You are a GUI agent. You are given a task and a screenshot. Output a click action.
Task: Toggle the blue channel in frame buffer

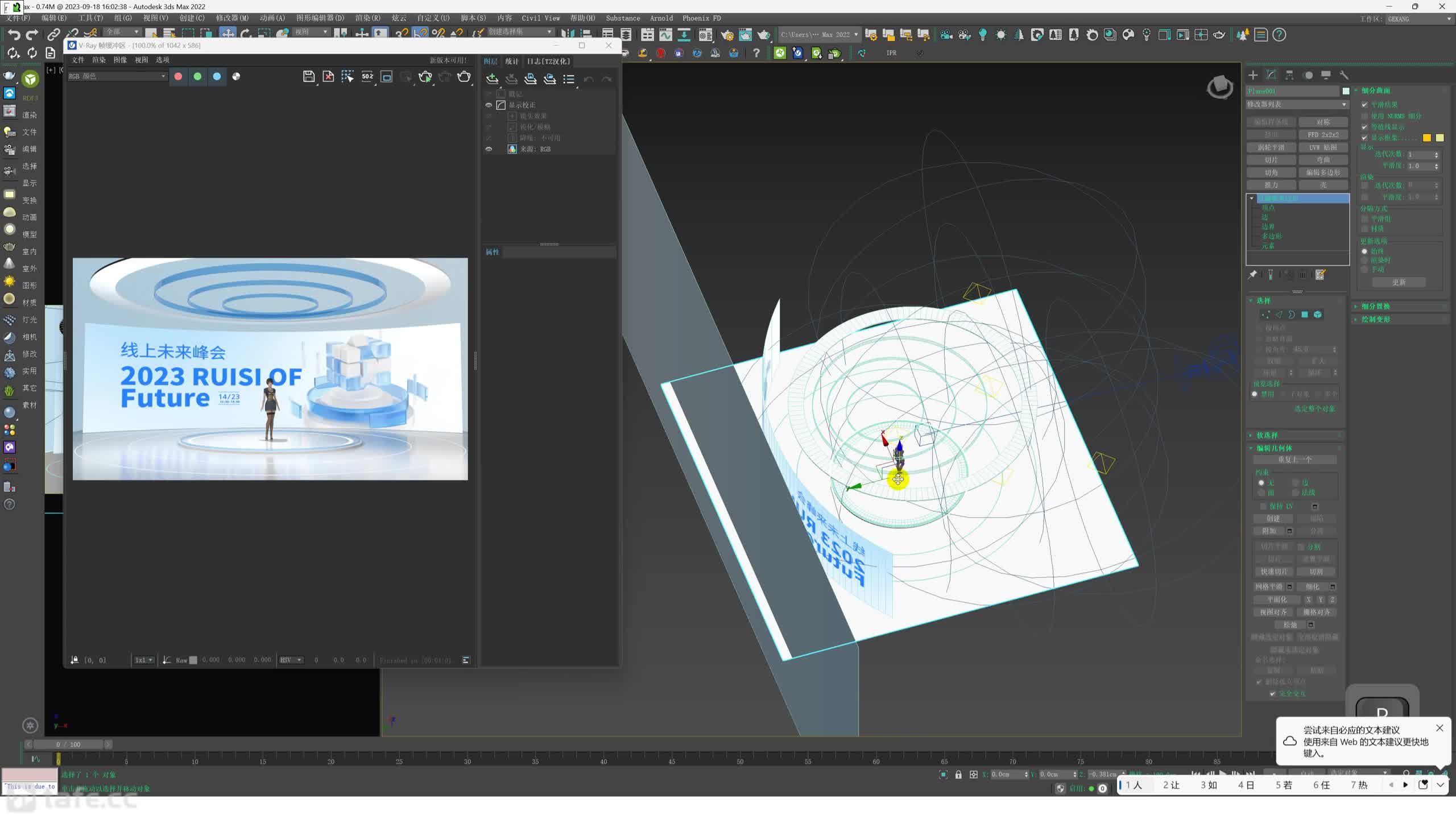pos(217,76)
